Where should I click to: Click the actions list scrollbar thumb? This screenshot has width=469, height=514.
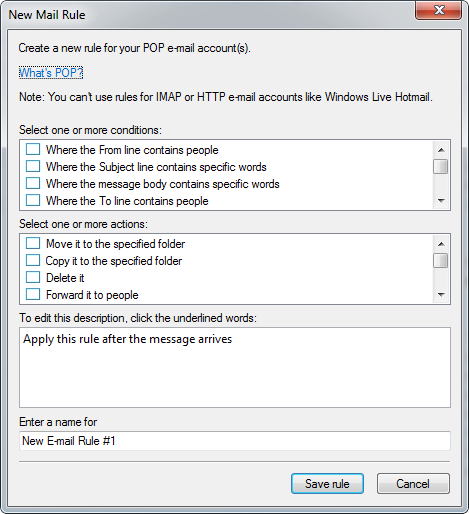(x=441, y=261)
